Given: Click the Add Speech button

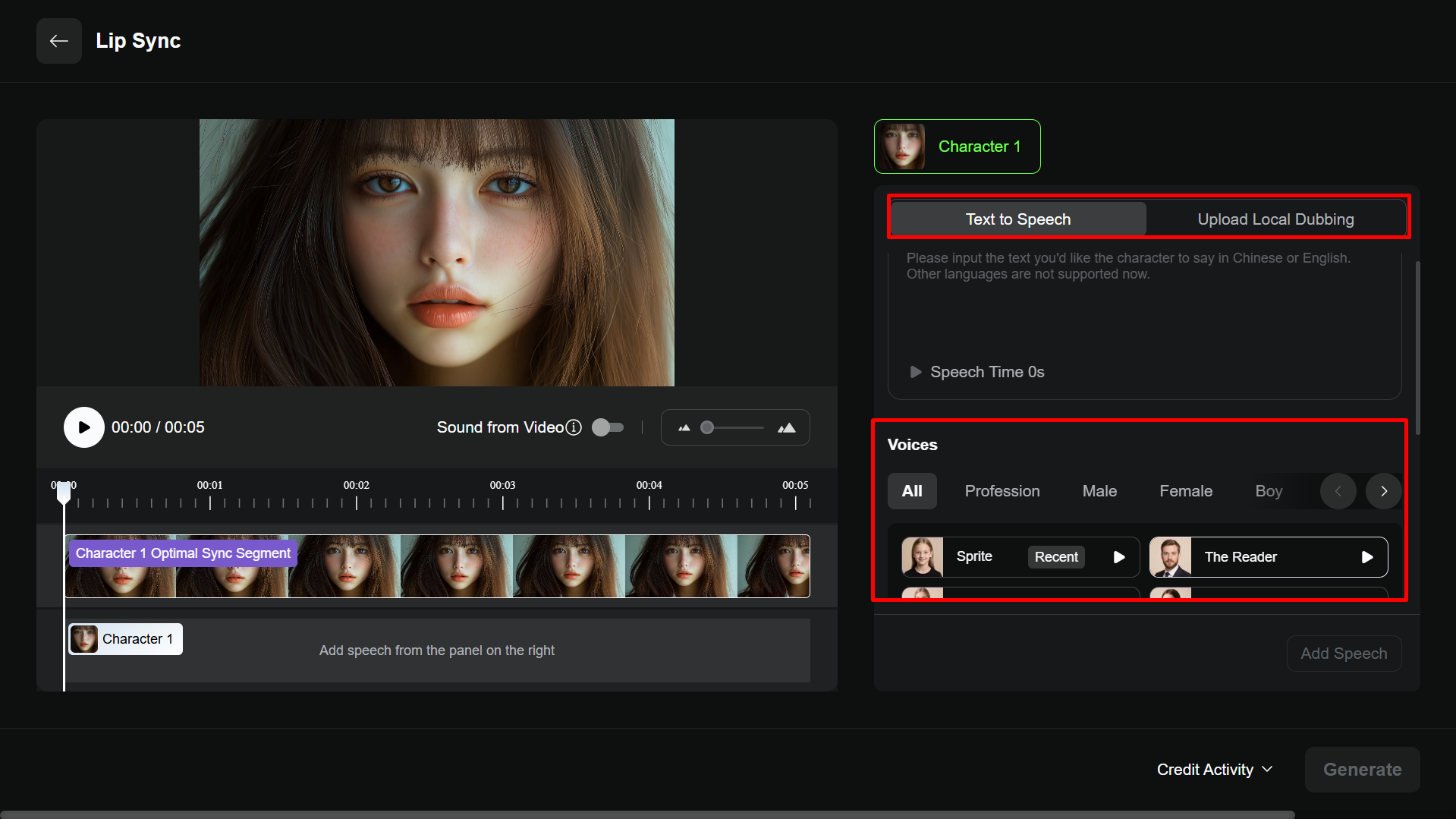Looking at the screenshot, I should tap(1344, 653).
